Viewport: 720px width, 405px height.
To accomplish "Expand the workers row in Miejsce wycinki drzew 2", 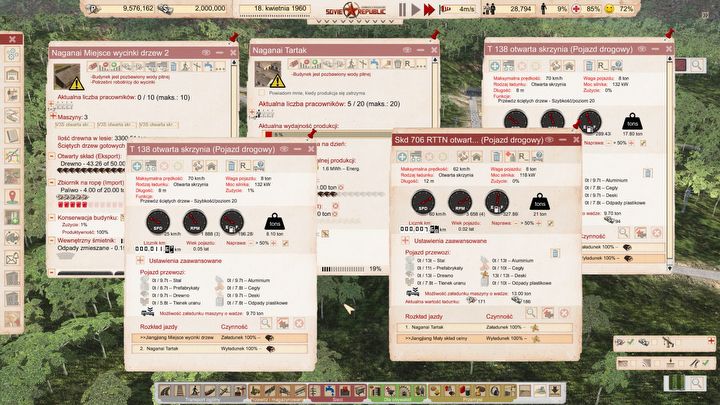I will click(51, 105).
